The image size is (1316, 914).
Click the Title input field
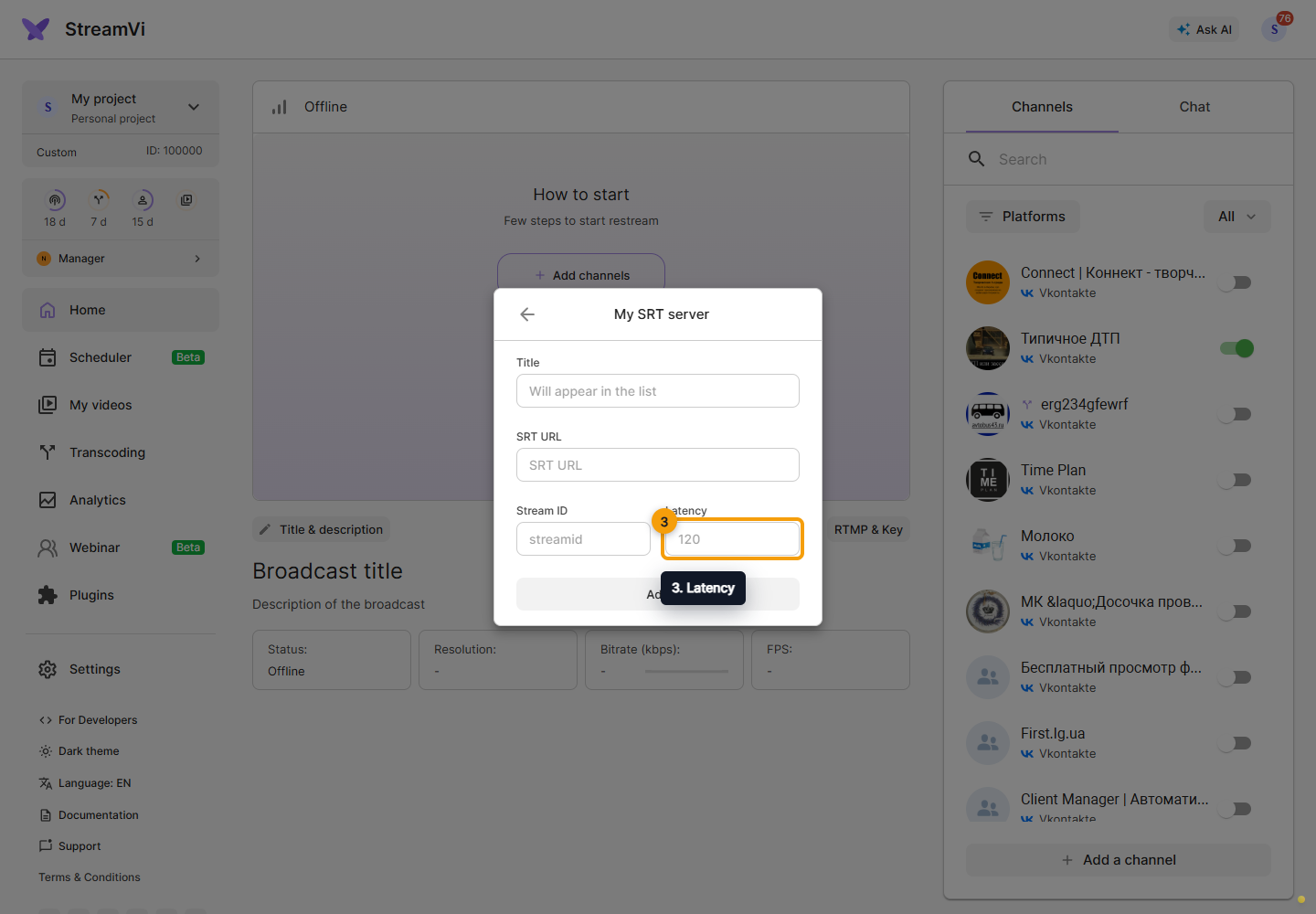click(x=658, y=391)
